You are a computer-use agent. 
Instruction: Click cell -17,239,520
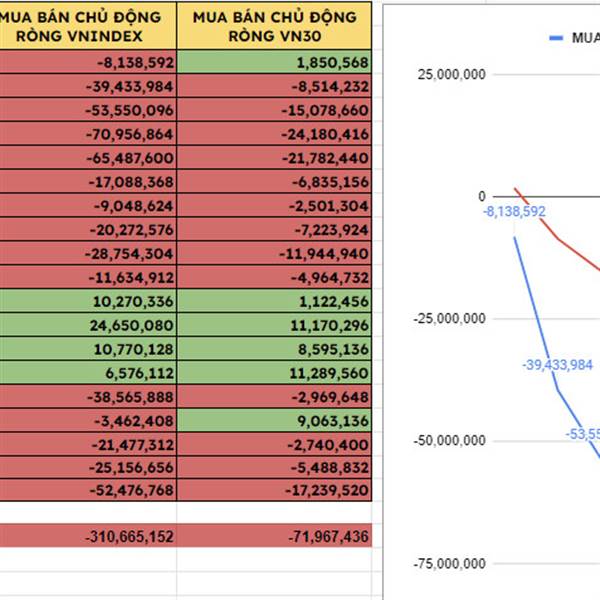click(274, 489)
